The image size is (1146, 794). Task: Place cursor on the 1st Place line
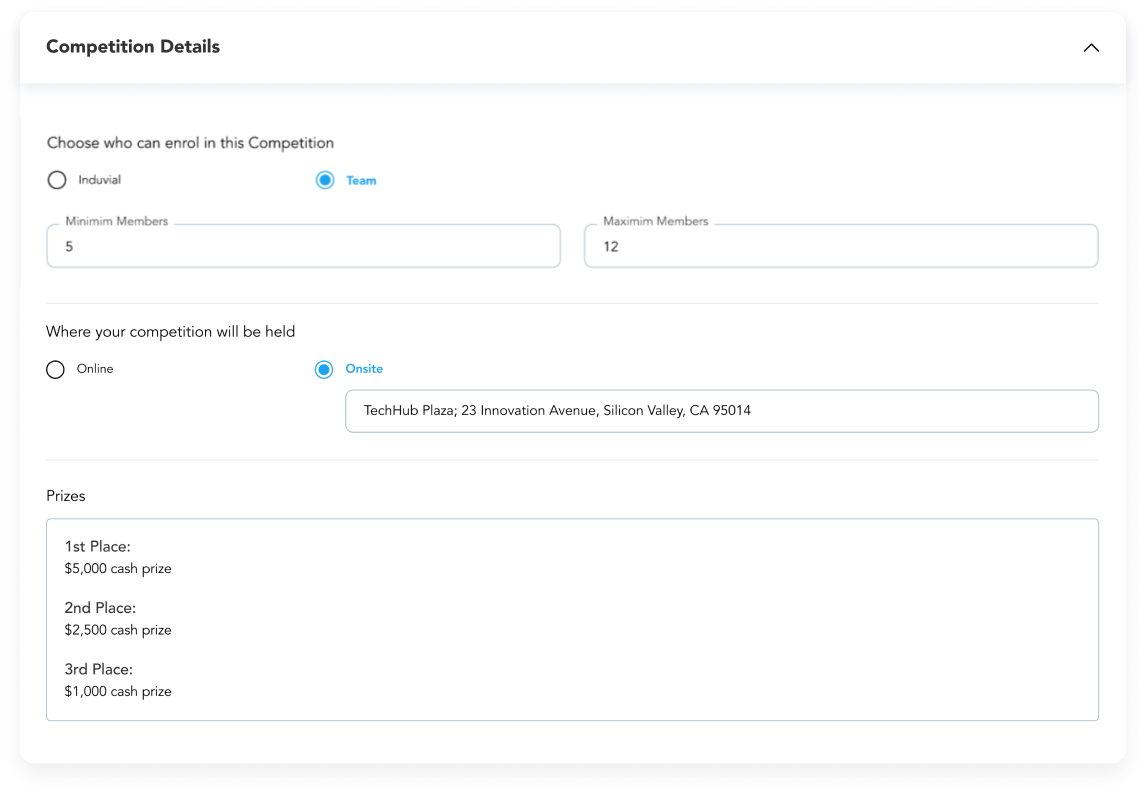coord(98,546)
